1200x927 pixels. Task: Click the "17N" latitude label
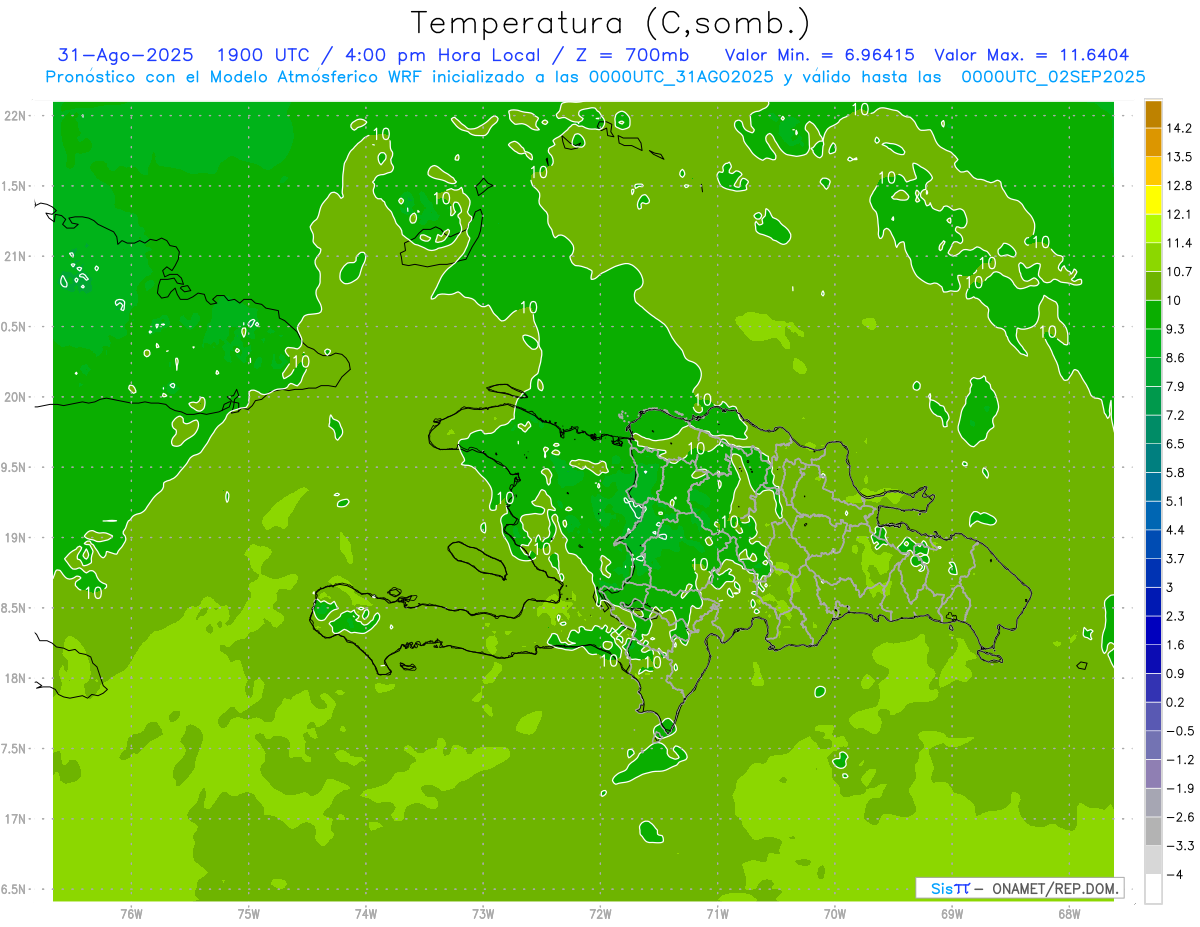tap(14, 819)
